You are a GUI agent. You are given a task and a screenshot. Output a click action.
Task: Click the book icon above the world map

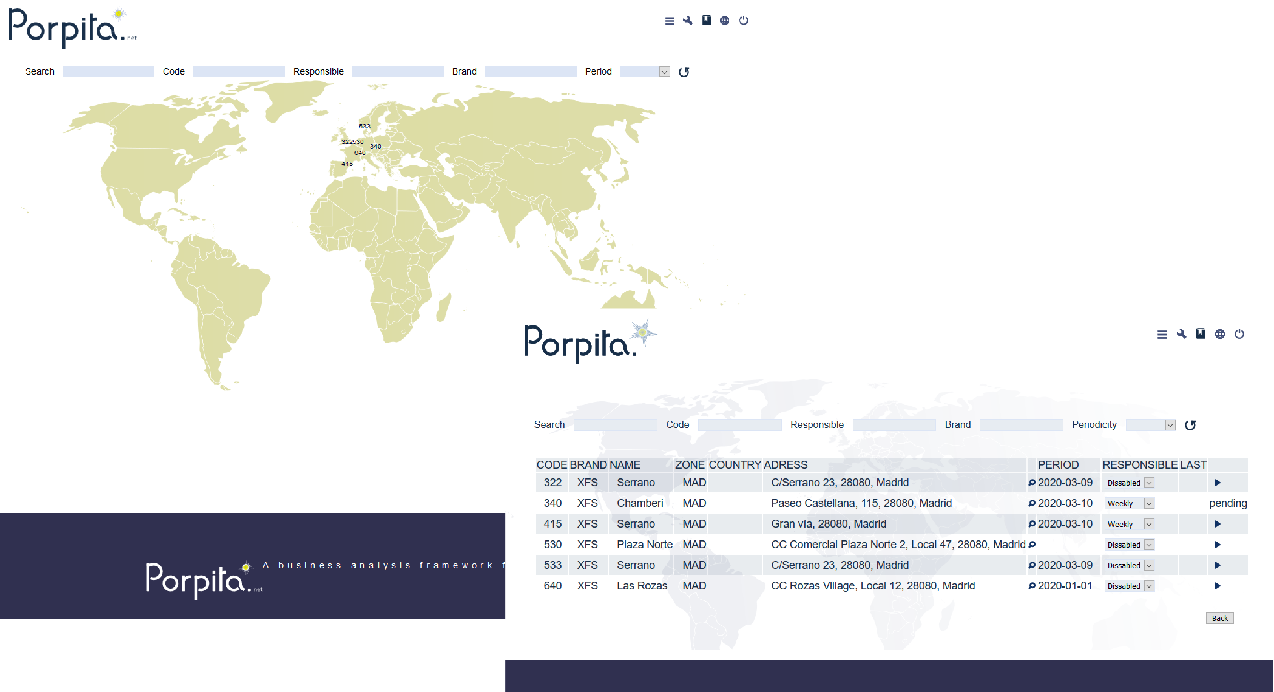coord(706,20)
